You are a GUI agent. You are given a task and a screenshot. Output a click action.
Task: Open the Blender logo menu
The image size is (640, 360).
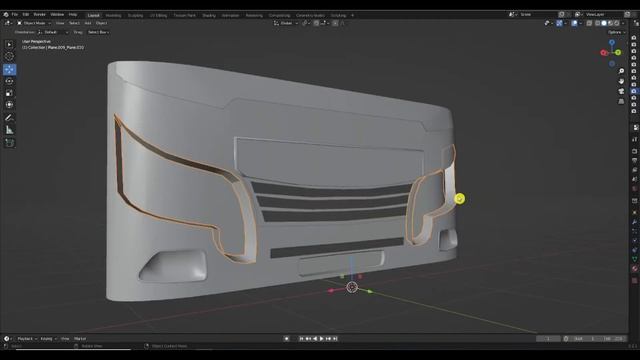pos(6,14)
